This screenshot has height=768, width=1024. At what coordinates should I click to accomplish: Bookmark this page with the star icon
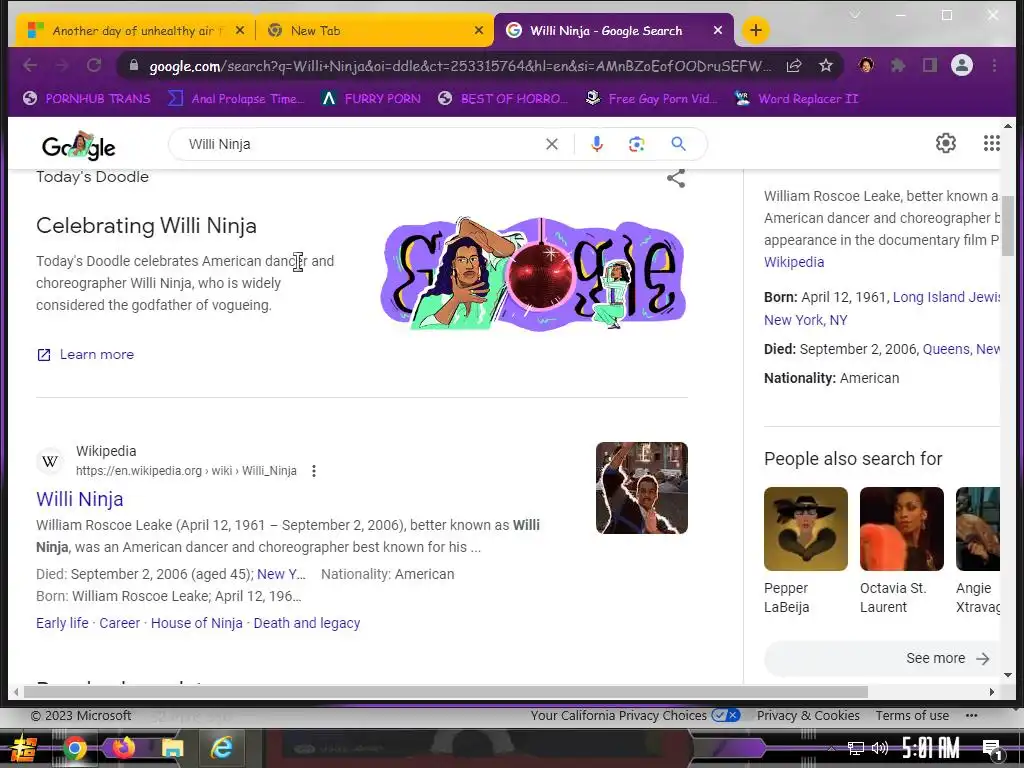click(825, 65)
